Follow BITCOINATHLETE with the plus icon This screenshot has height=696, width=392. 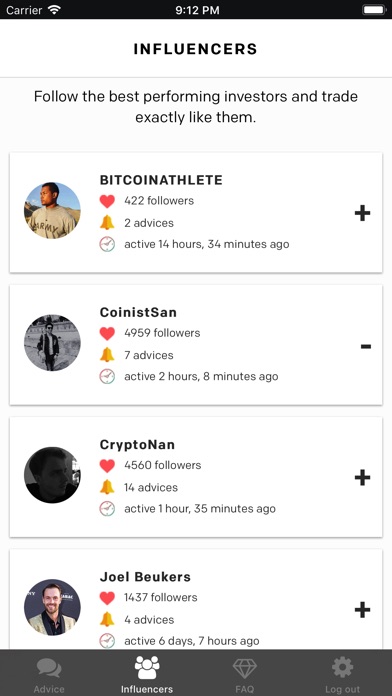(362, 214)
